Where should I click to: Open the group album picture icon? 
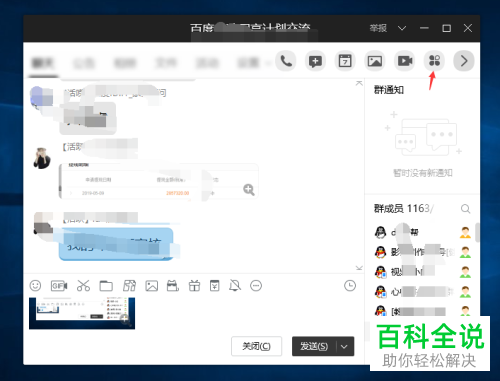[x=375, y=61]
